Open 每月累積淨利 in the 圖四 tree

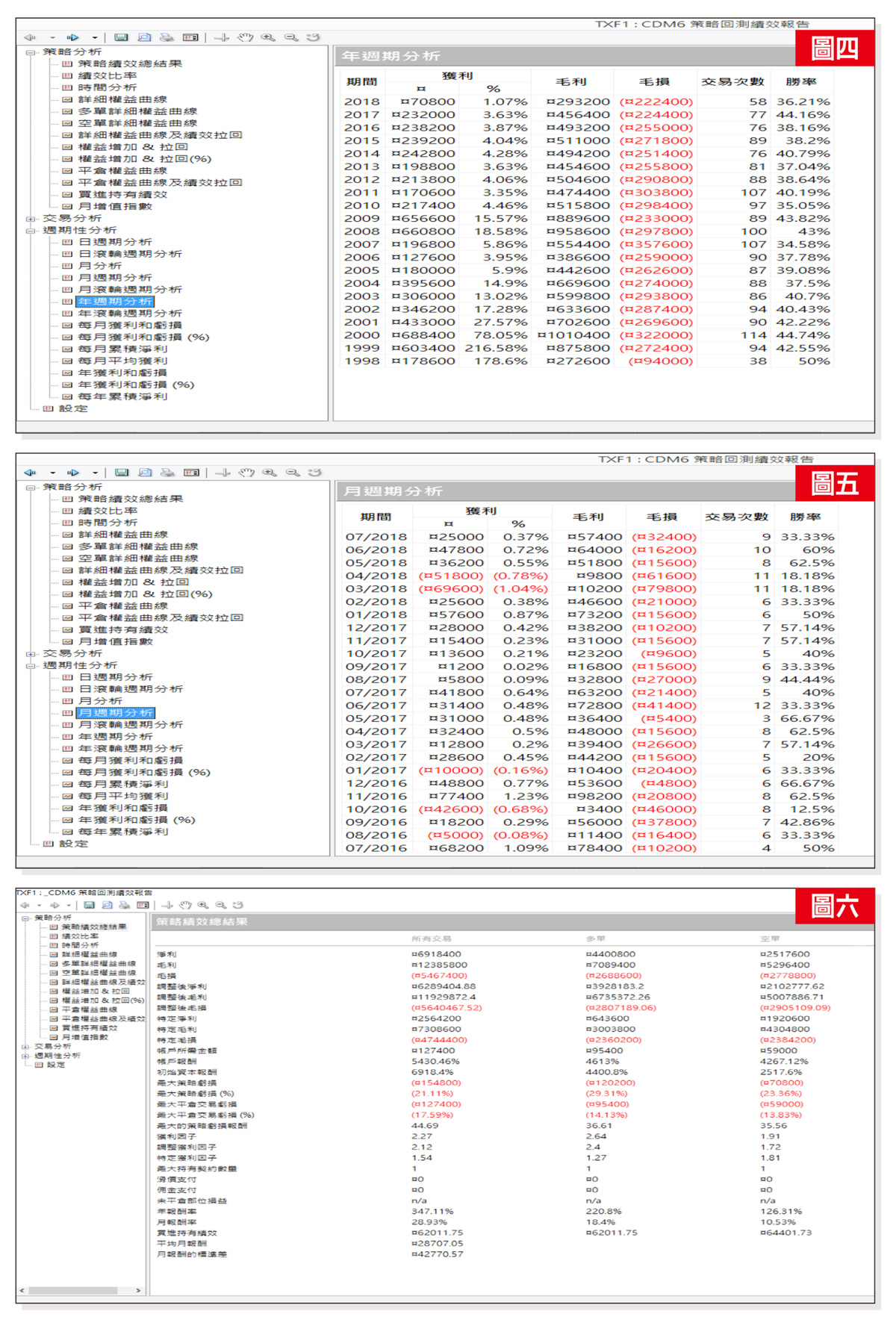point(122,349)
